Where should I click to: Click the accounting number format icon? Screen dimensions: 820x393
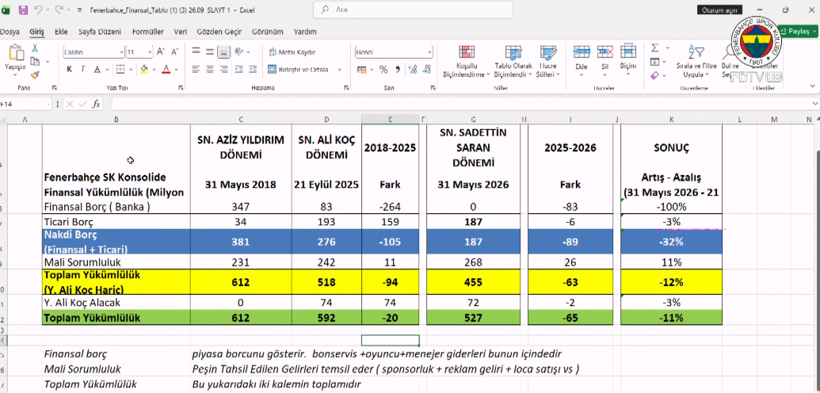click(361, 70)
